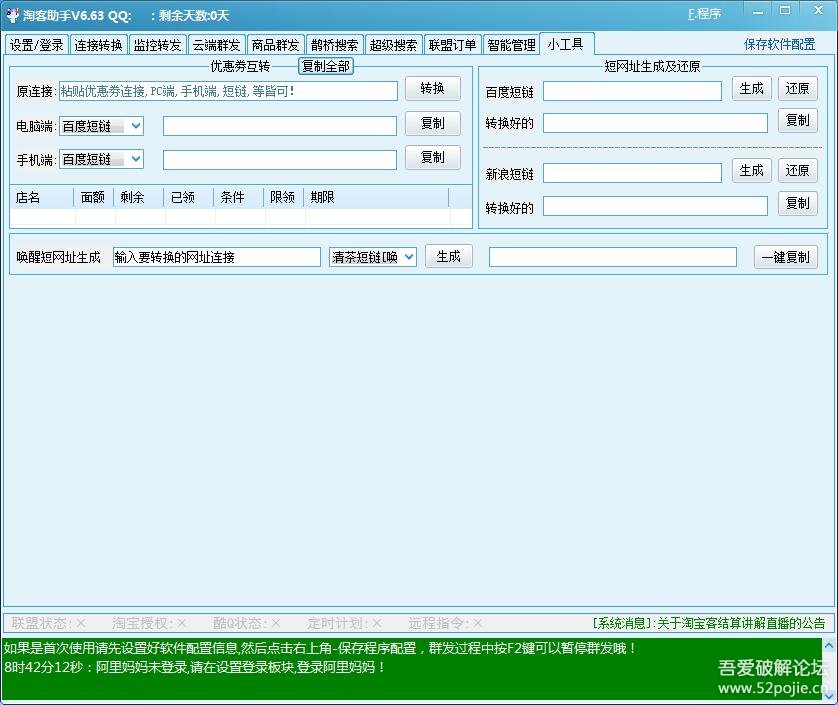Click the 剩余 column header
Viewport: 838px width, 705px height.
pyautogui.click(x=138, y=197)
